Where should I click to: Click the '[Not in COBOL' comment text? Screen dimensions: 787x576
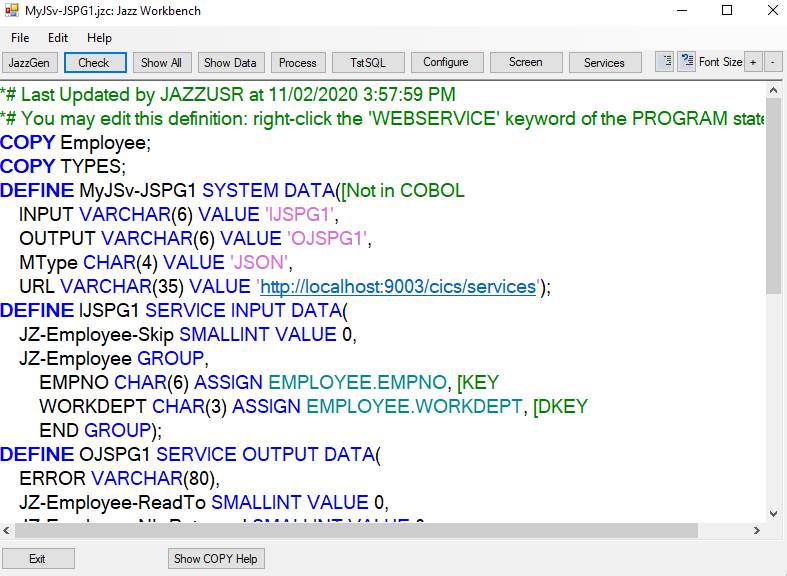point(403,191)
